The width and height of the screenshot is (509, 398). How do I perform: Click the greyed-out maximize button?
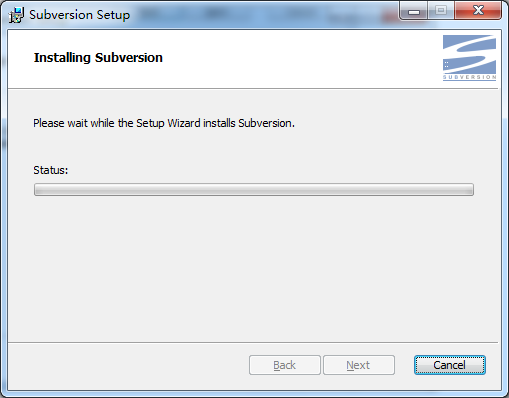pos(441,11)
